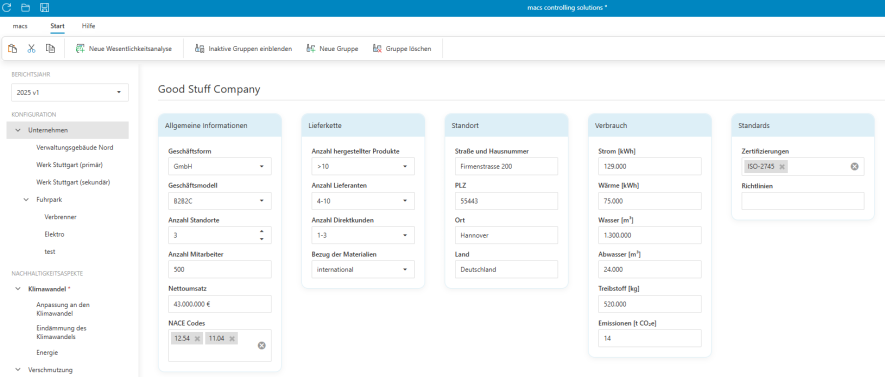Open file using the folder icon
This screenshot has width=885, height=377.
pos(25,7)
